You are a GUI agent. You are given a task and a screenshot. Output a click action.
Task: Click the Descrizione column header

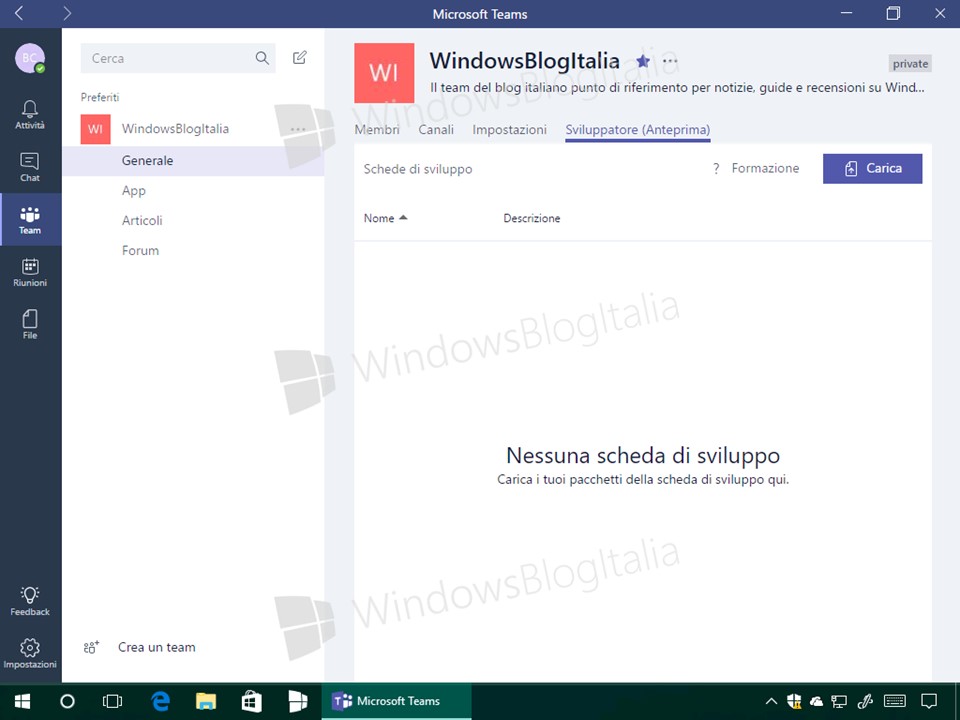coord(531,219)
